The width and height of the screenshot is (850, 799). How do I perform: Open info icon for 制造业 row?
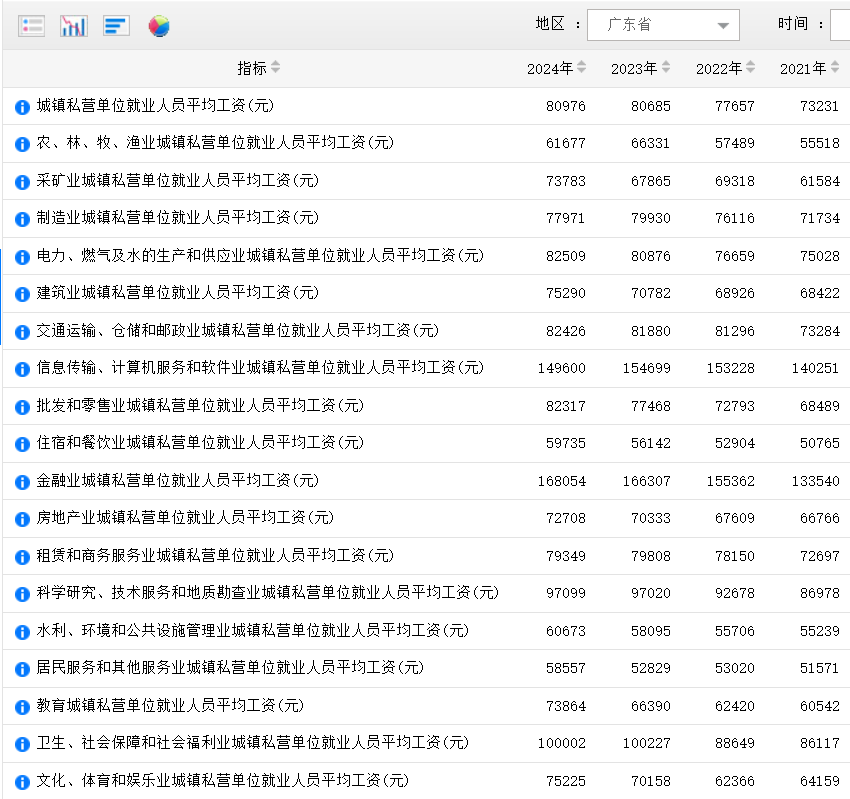point(22,219)
